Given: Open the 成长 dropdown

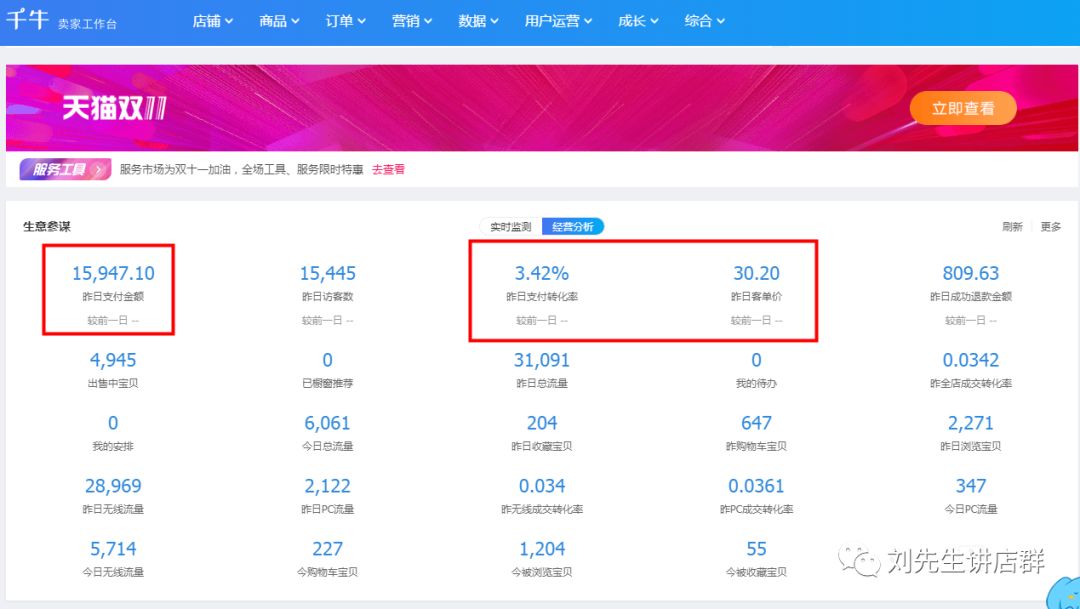Looking at the screenshot, I should (638, 21).
